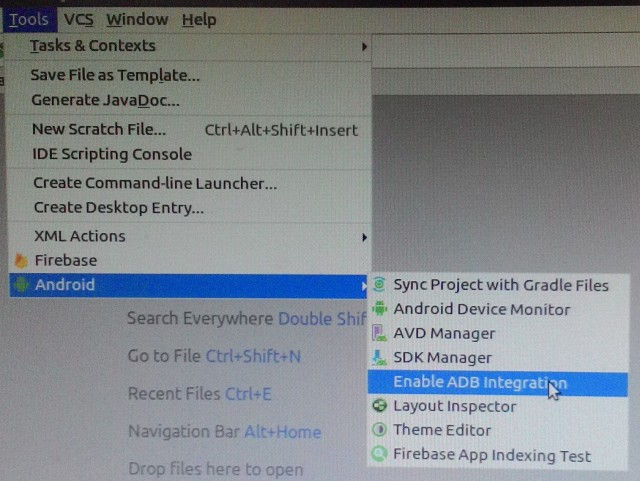Expand the Tasks & Contexts submenu arrow
640x481 pixels.
click(364, 47)
